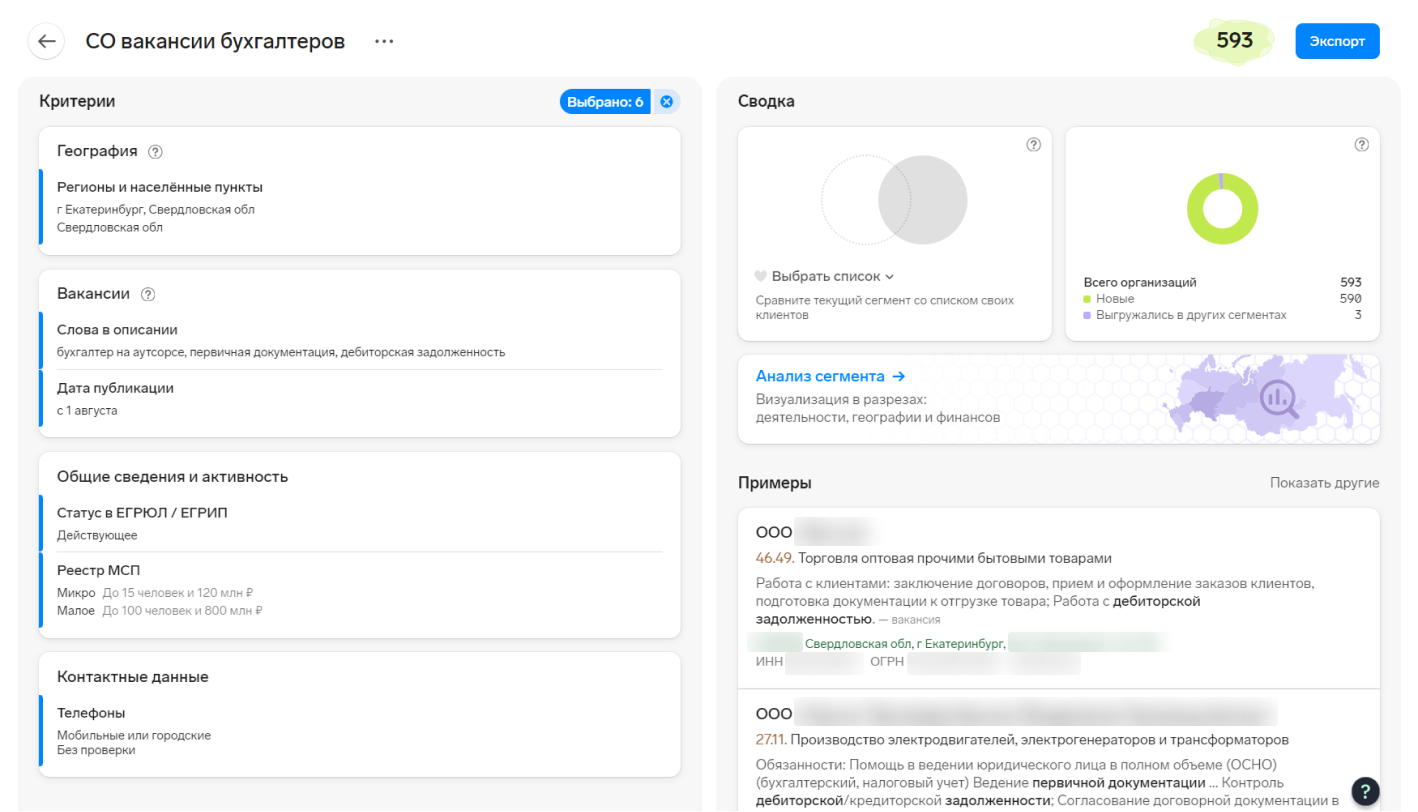
Task: Click the Контактные данные heading
Action: pos(132,677)
